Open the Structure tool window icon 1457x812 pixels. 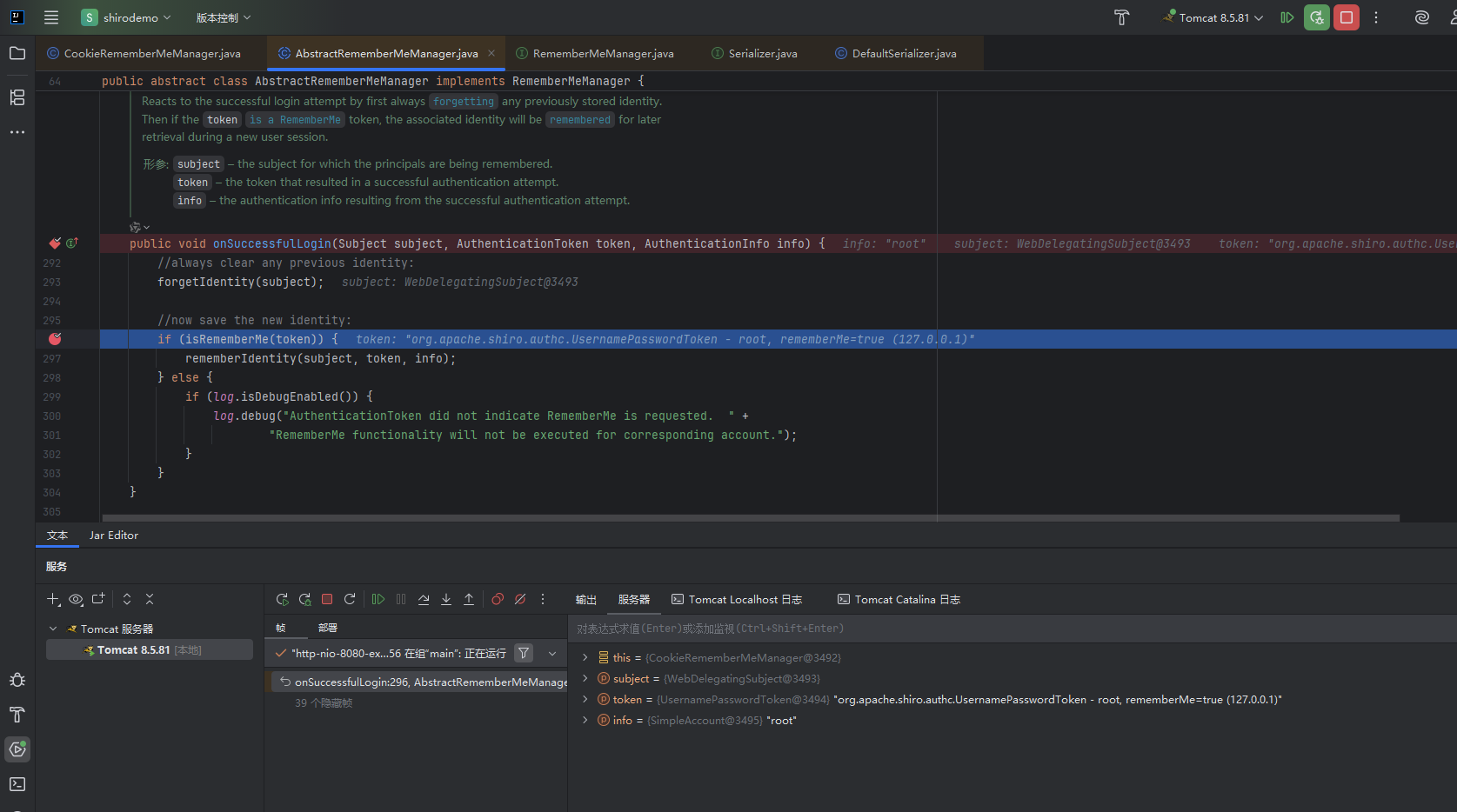point(17,97)
